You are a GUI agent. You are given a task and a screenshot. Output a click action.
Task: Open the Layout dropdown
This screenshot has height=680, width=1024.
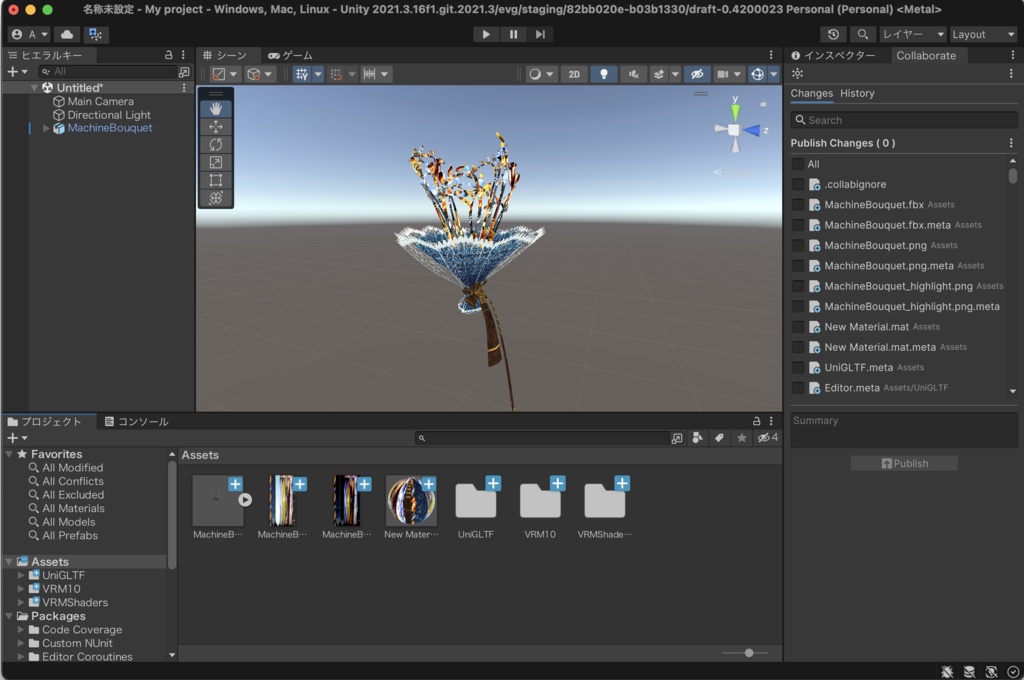coord(982,34)
